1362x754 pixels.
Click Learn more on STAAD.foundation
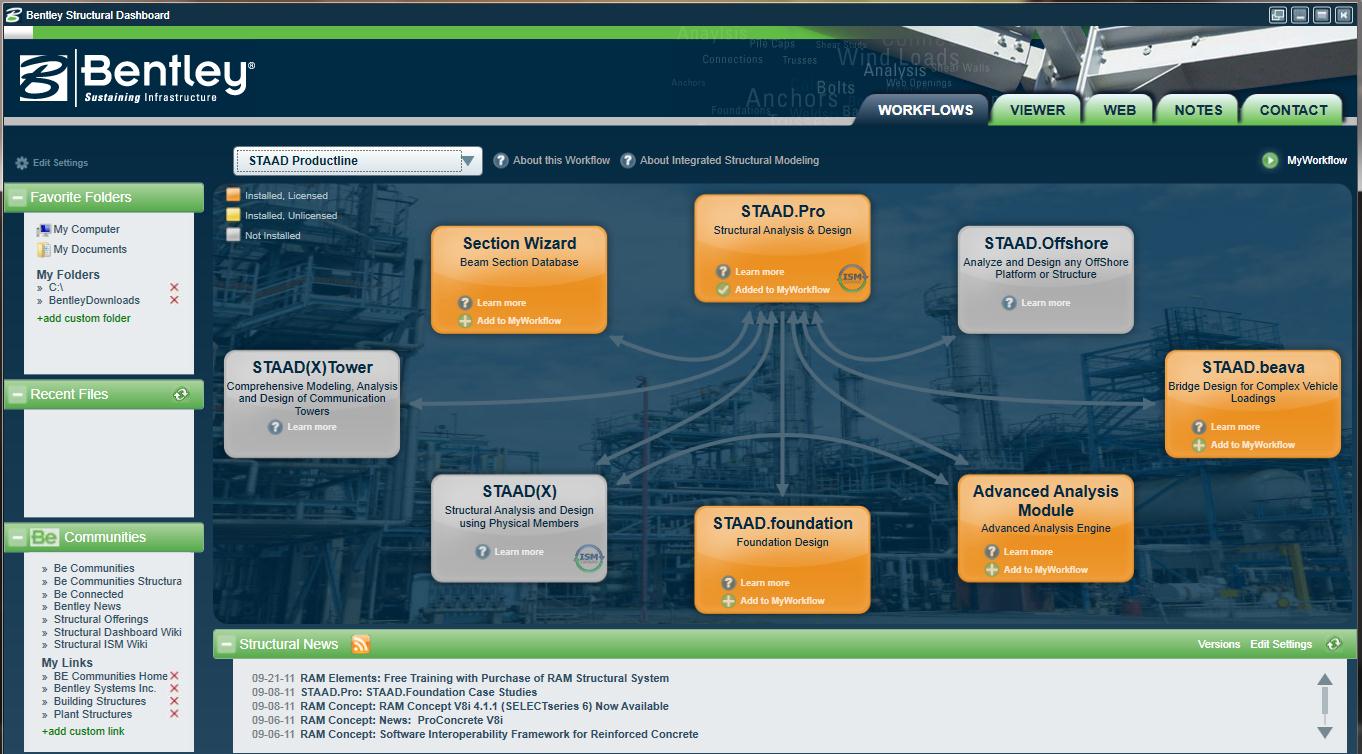coord(764,583)
